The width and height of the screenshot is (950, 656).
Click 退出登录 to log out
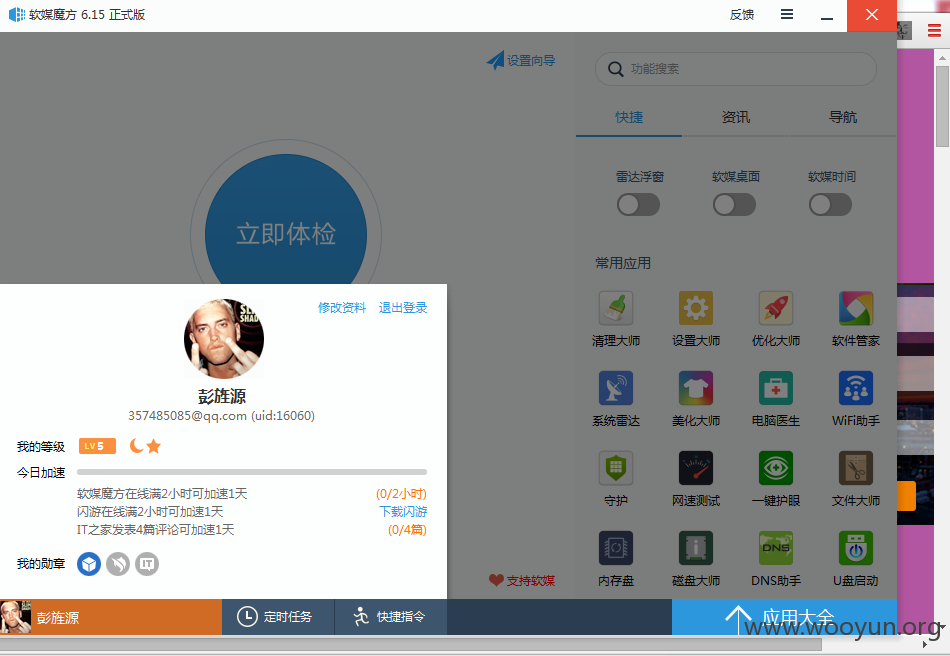pyautogui.click(x=403, y=308)
